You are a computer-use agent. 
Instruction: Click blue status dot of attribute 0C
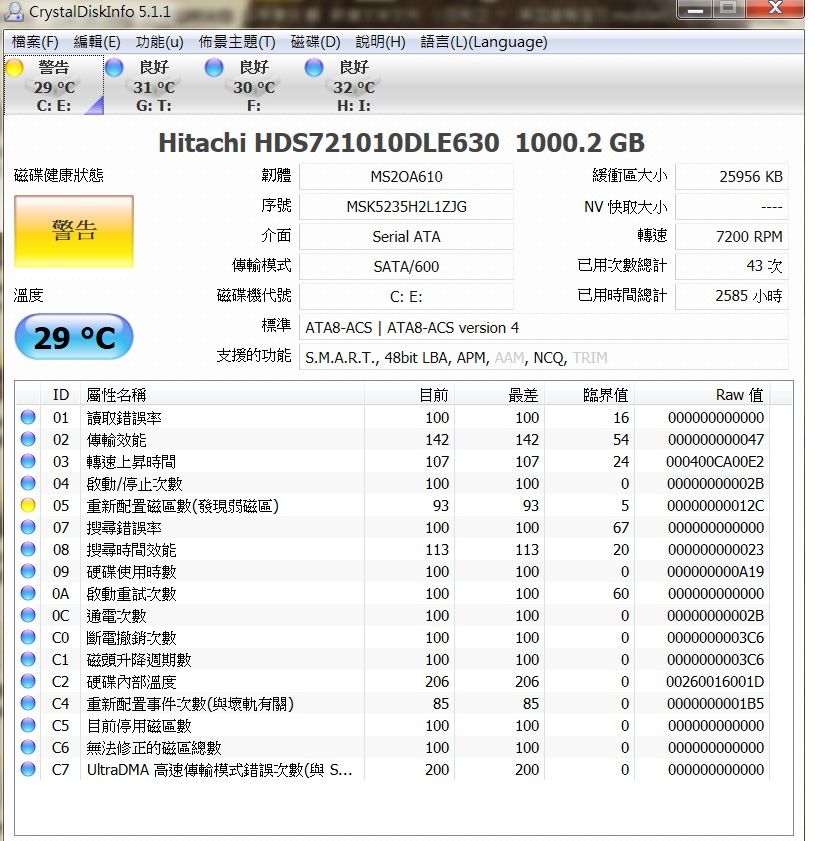[28, 615]
